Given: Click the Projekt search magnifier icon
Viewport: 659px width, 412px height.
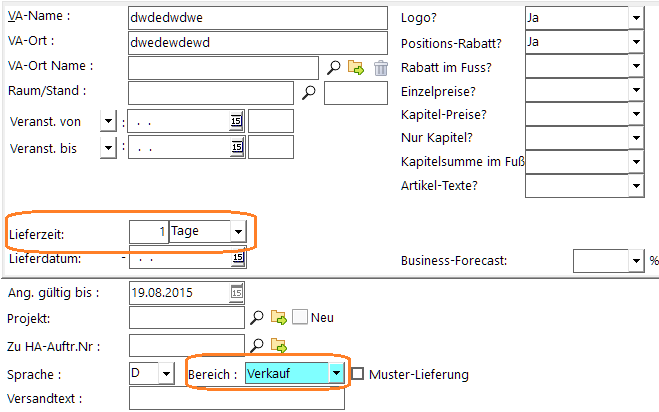Looking at the screenshot, I should (257, 318).
